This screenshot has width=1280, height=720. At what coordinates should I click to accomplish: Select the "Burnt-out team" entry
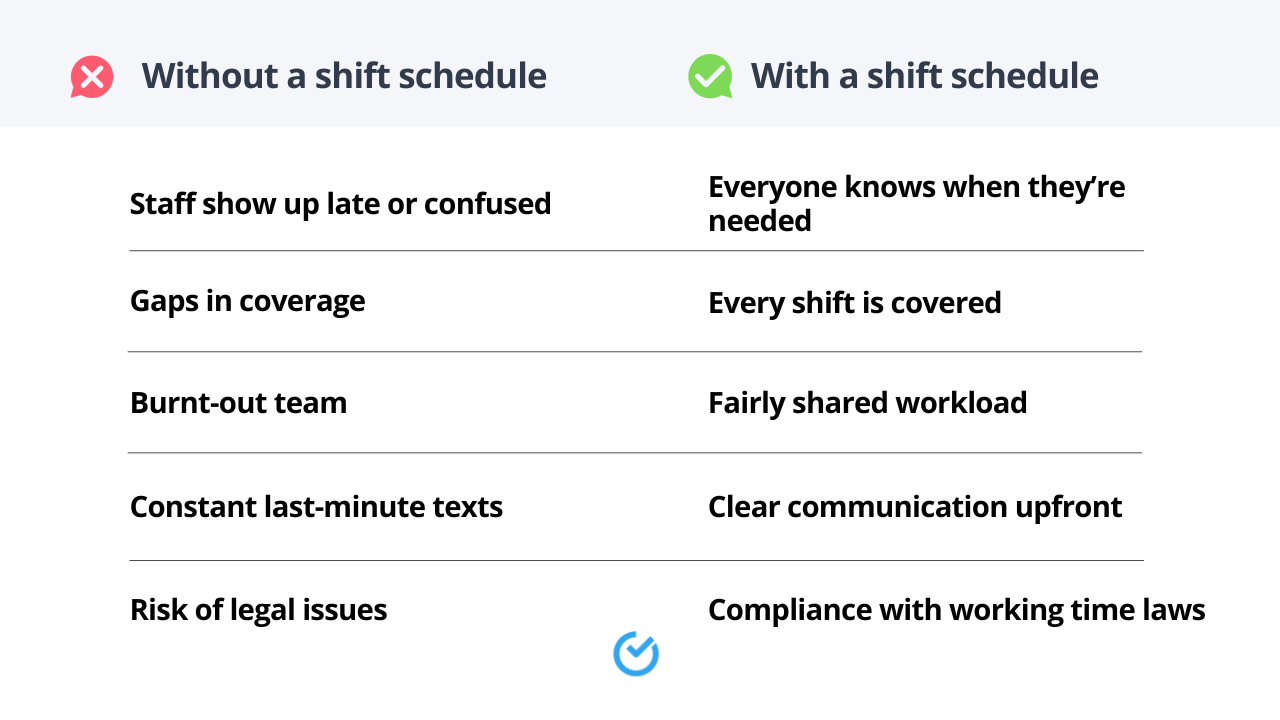(x=238, y=403)
